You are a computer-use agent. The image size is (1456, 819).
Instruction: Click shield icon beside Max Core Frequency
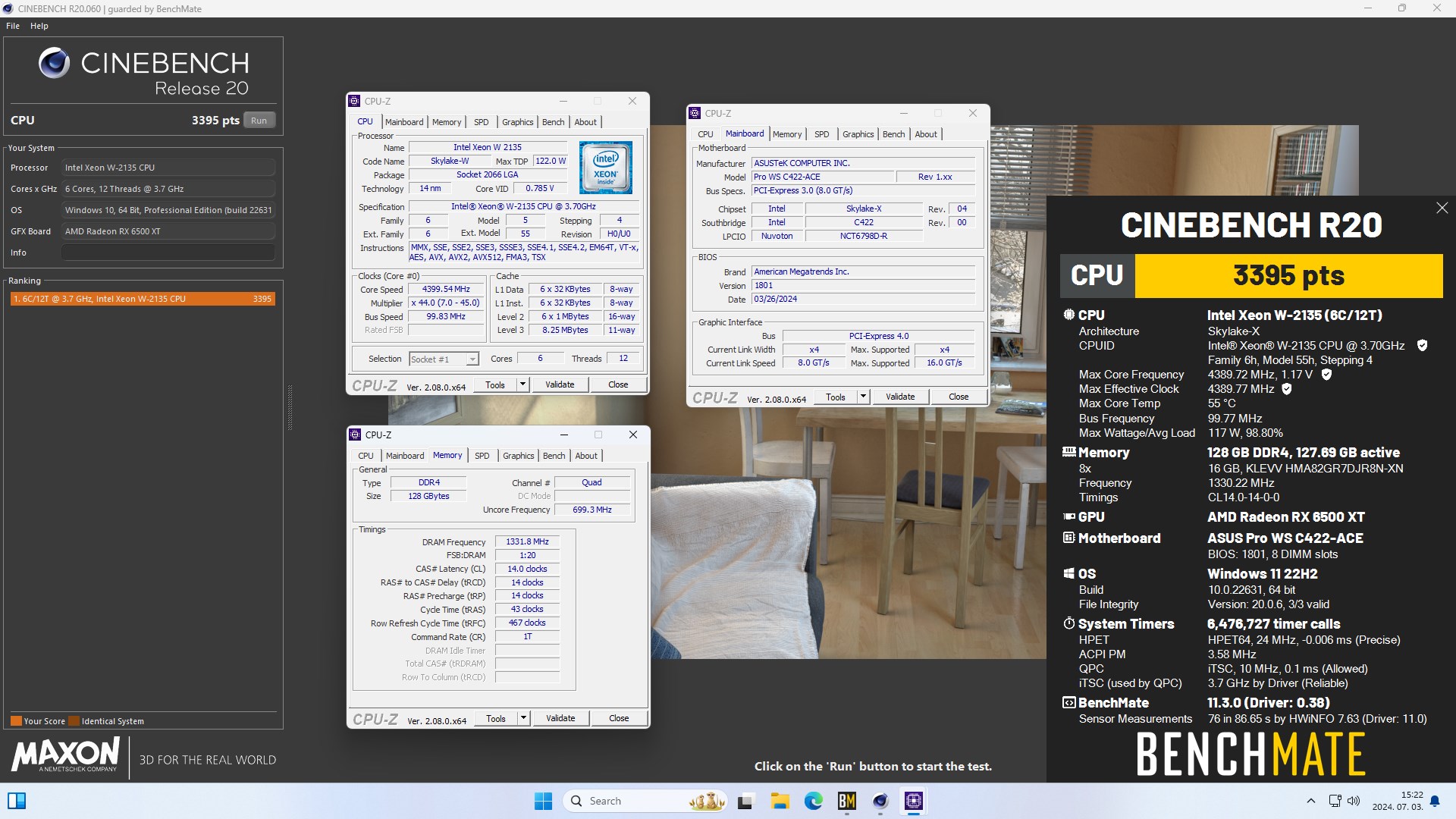pyautogui.click(x=1326, y=375)
